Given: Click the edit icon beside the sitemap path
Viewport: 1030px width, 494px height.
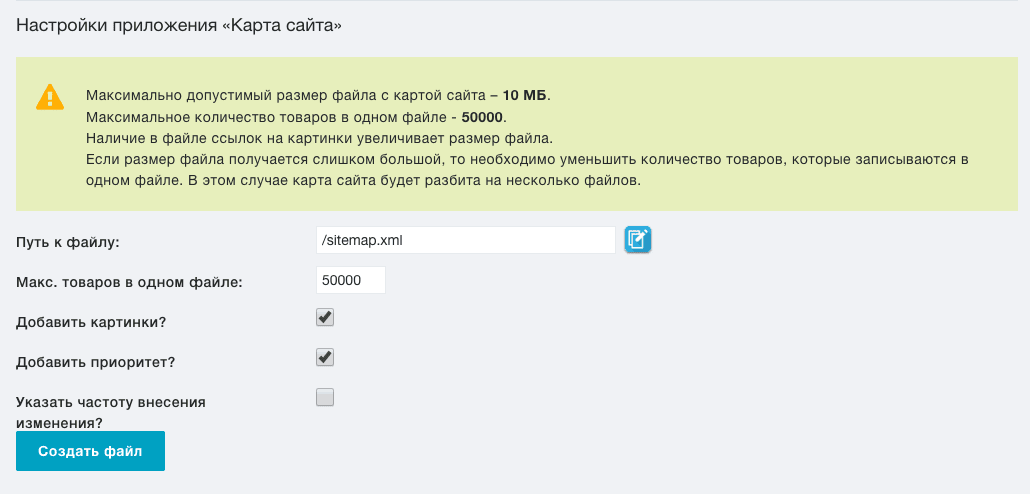Looking at the screenshot, I should [637, 240].
